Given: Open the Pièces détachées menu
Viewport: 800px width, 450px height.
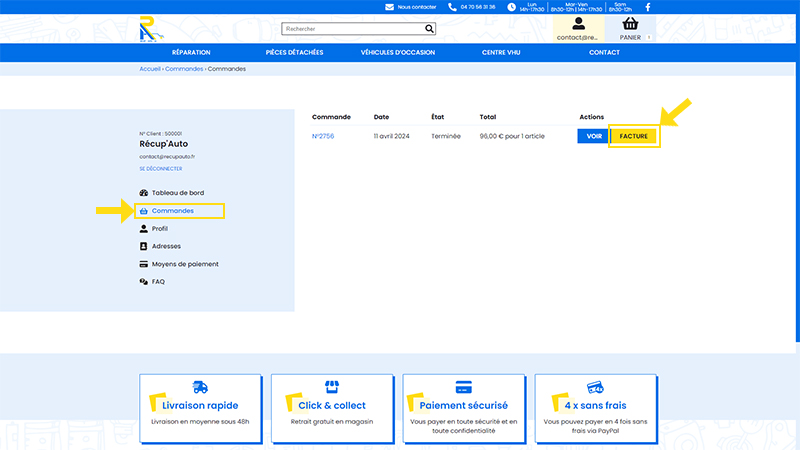Looking at the screenshot, I should click(x=294, y=53).
